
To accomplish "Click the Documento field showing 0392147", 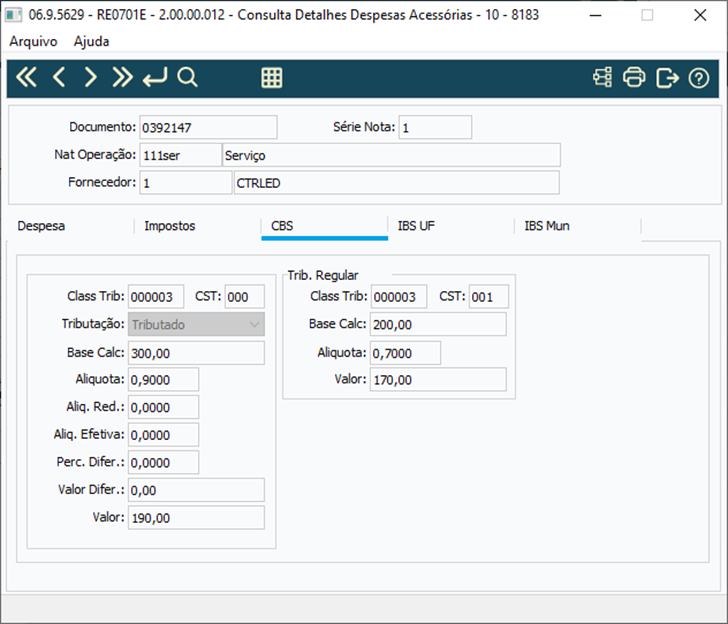I will [208, 127].
